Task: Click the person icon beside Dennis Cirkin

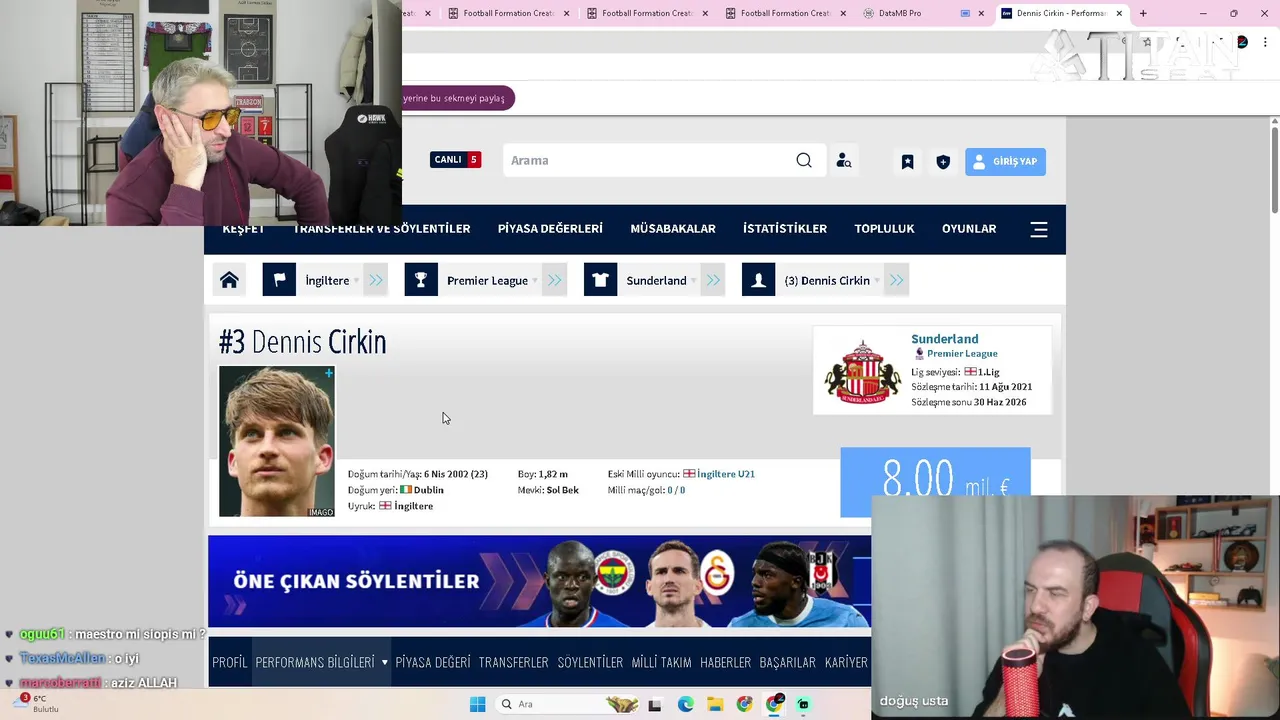Action: [758, 280]
